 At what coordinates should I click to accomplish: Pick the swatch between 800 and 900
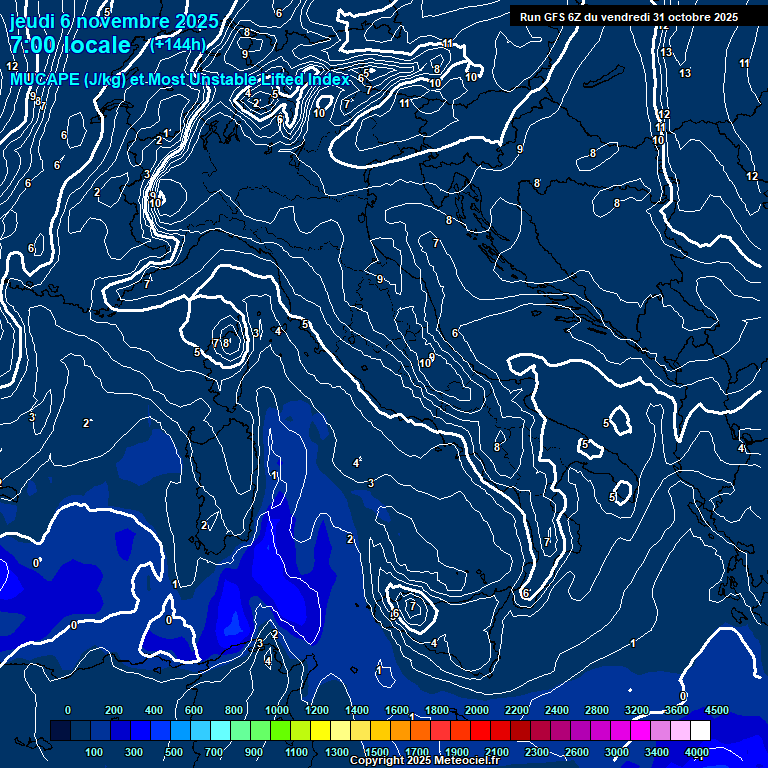click(240, 730)
